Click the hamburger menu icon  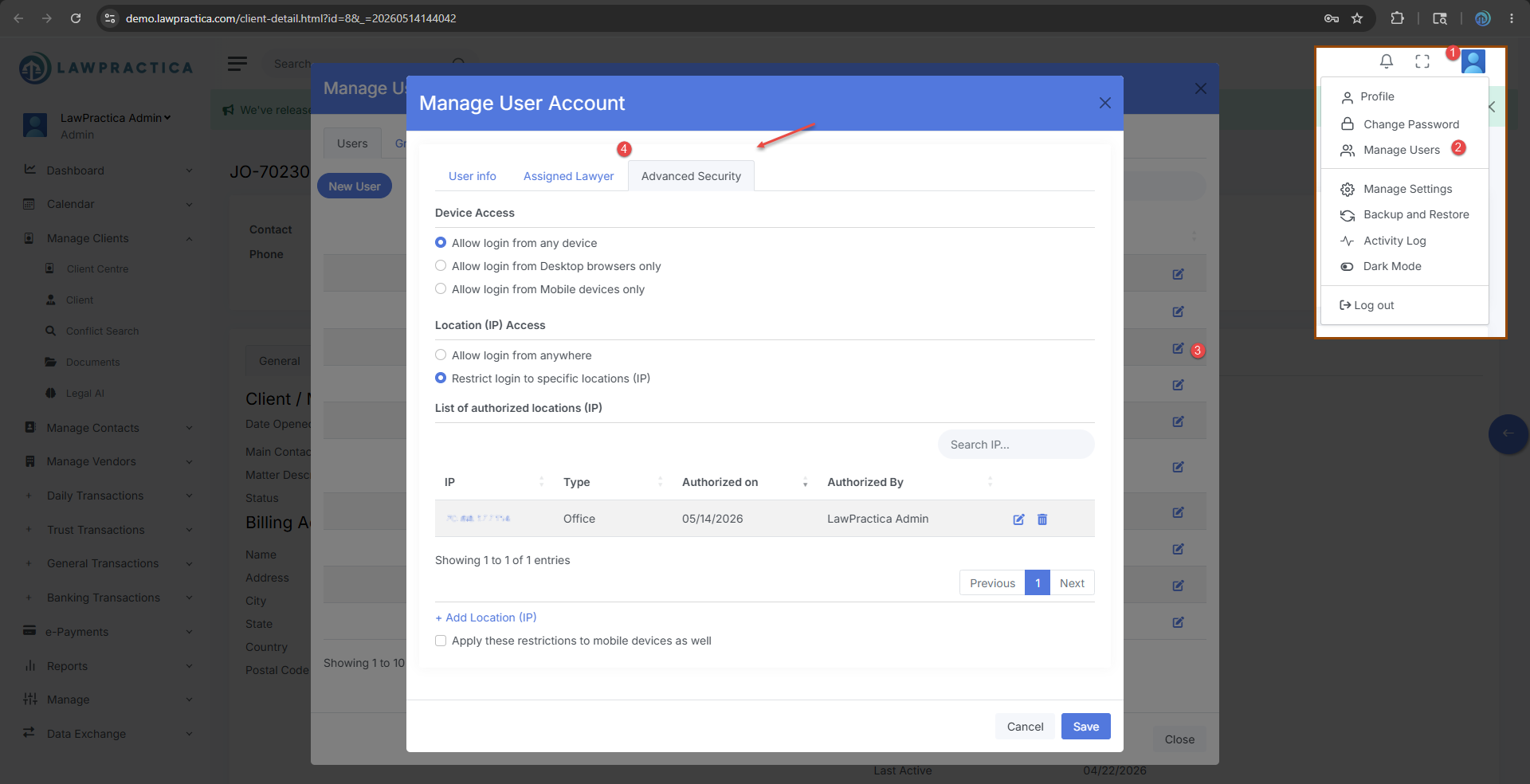click(x=237, y=64)
